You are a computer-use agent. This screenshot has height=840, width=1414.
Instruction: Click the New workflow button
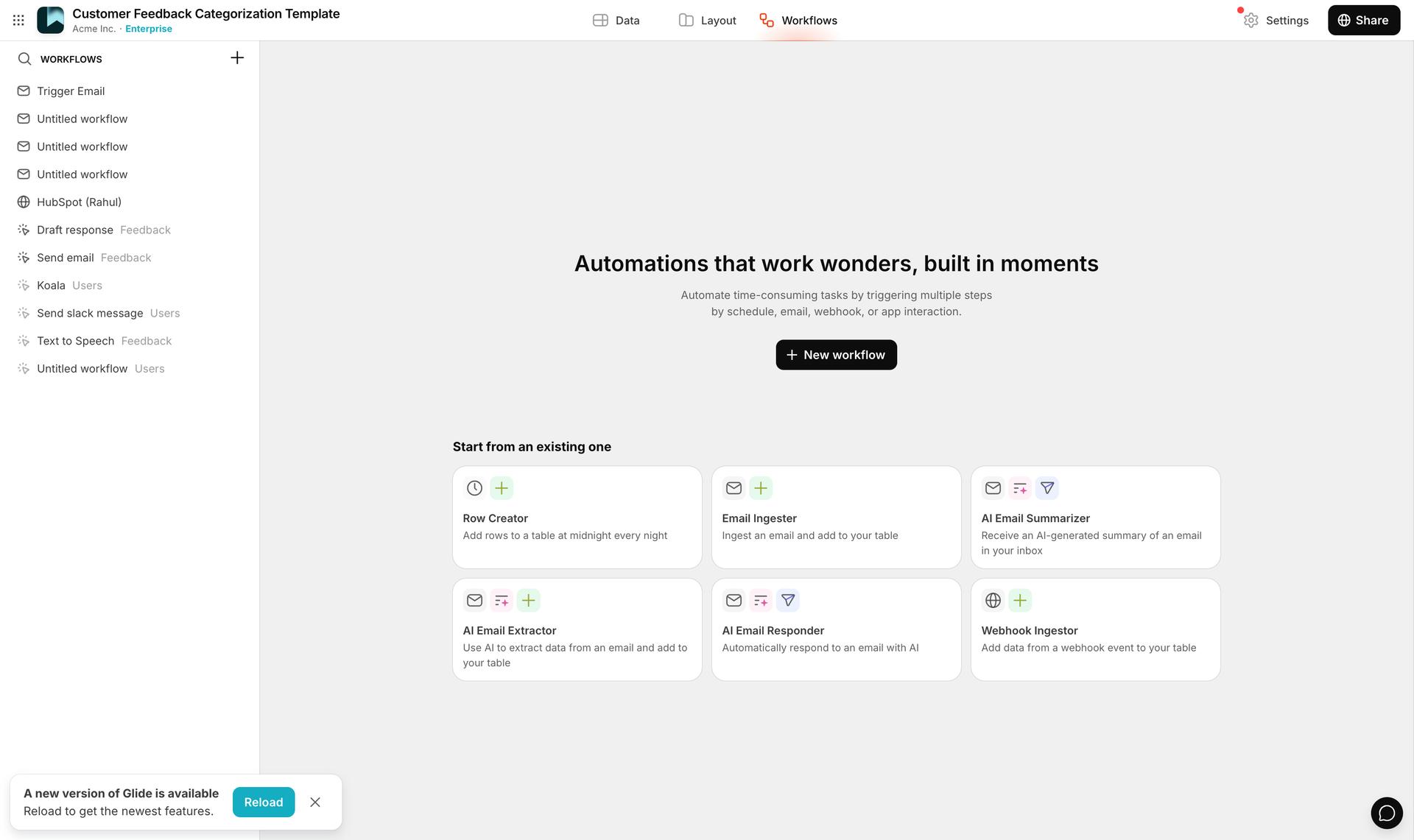(x=836, y=355)
